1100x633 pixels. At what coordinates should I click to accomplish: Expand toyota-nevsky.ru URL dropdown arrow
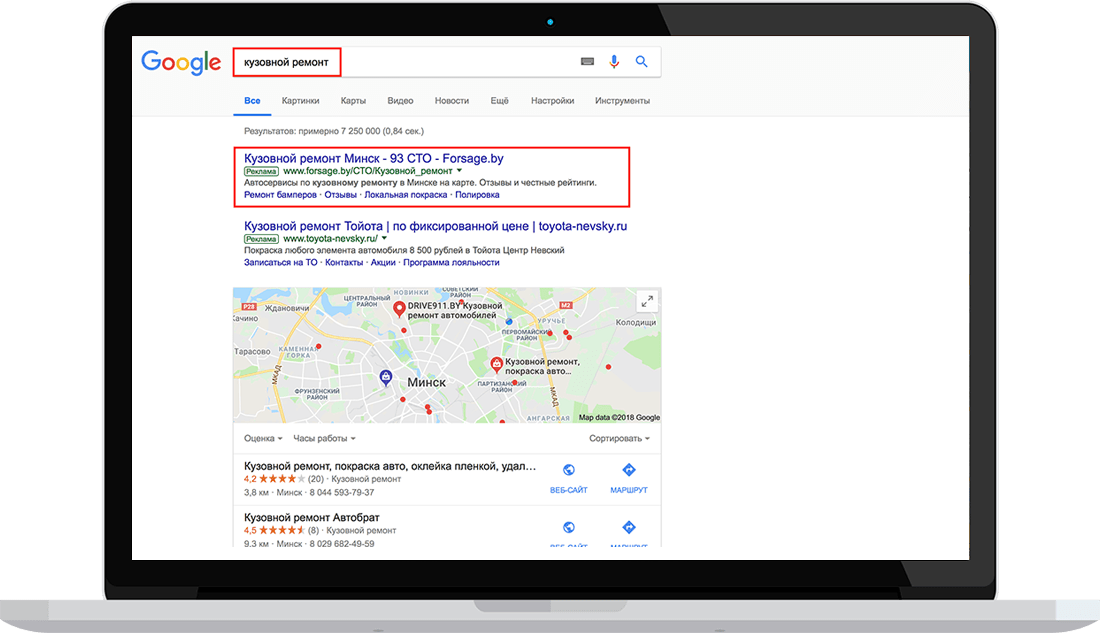coord(384,239)
